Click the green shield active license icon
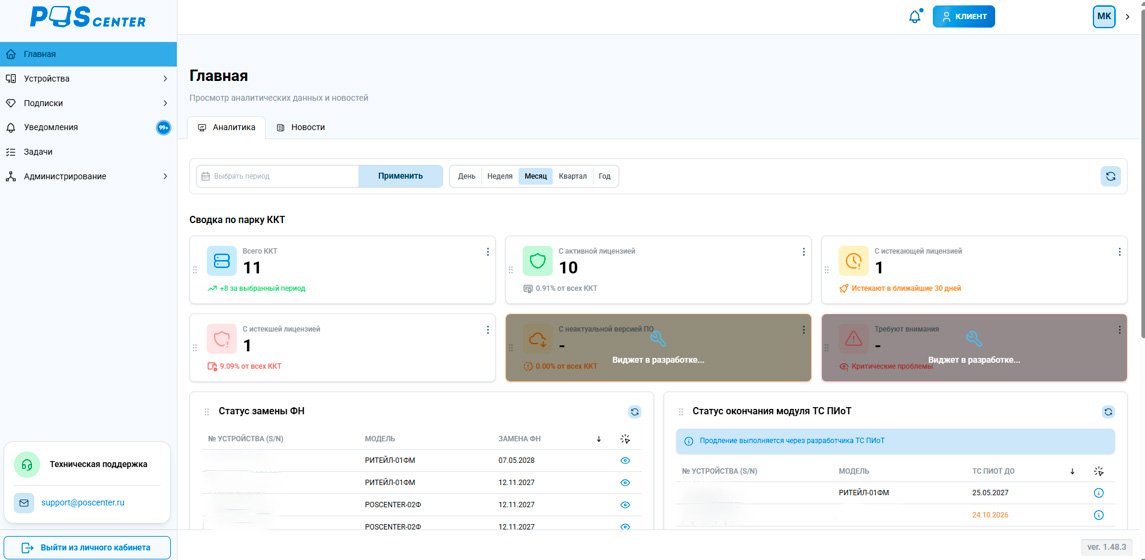Screen dimensions: 1145x560 [x=538, y=261]
